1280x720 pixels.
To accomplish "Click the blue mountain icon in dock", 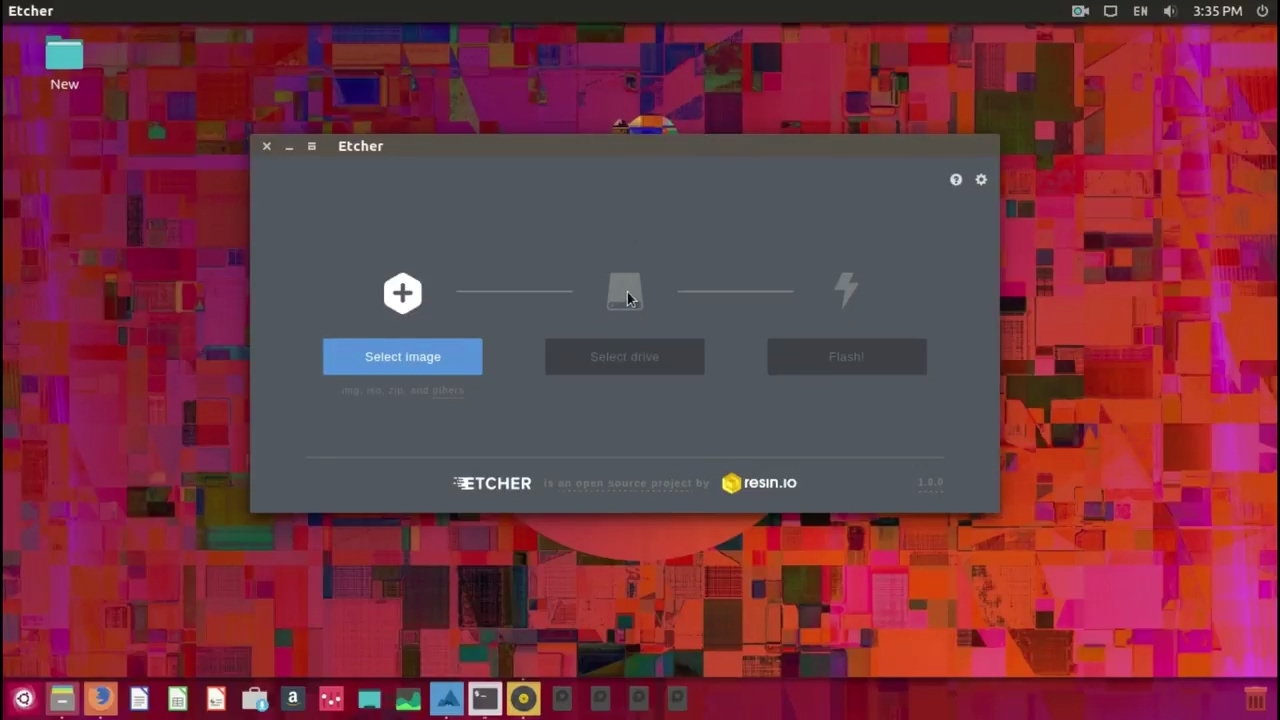I will coord(447,699).
